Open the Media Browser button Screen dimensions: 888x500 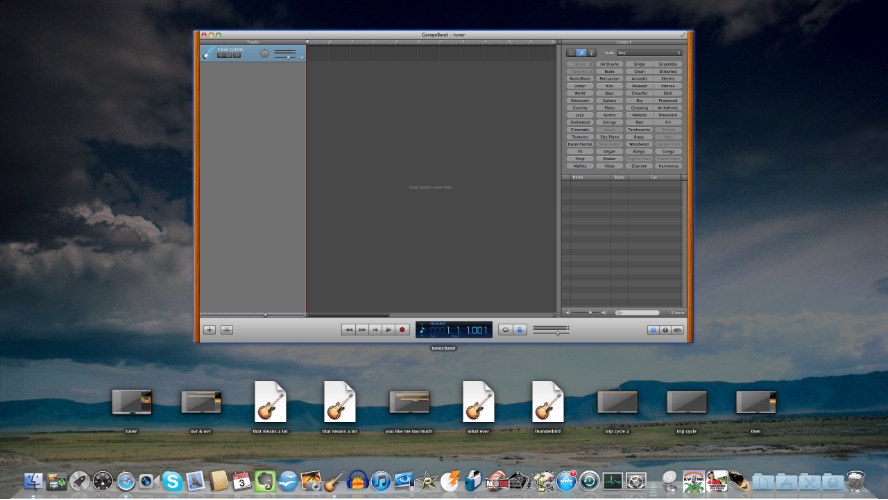click(x=678, y=329)
